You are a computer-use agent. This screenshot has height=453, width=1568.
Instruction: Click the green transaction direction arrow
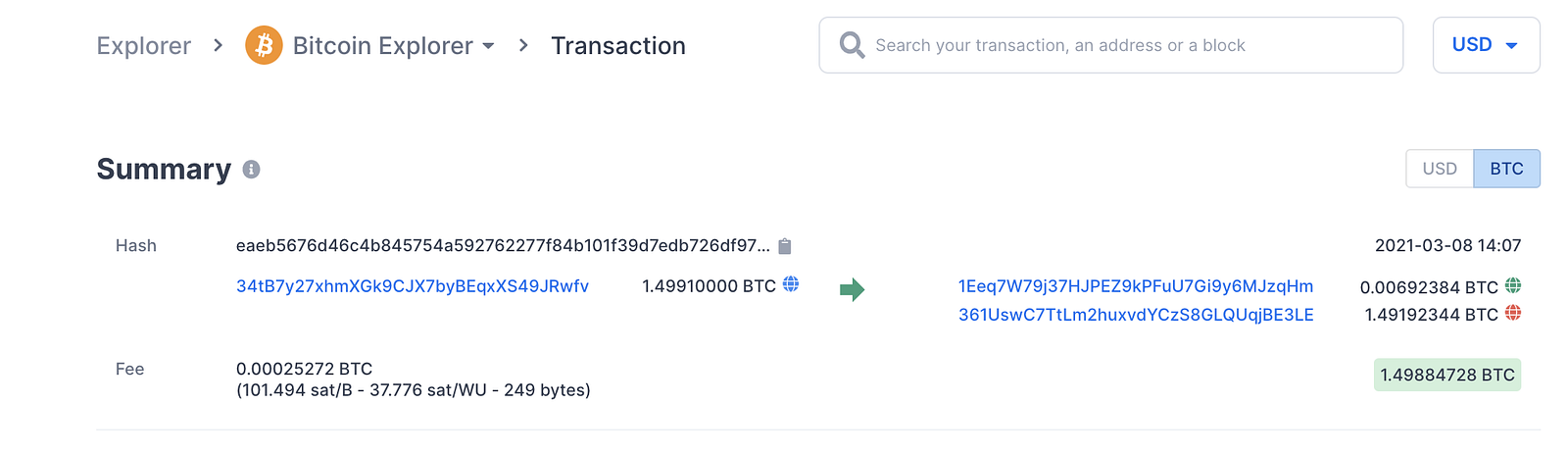tap(852, 289)
